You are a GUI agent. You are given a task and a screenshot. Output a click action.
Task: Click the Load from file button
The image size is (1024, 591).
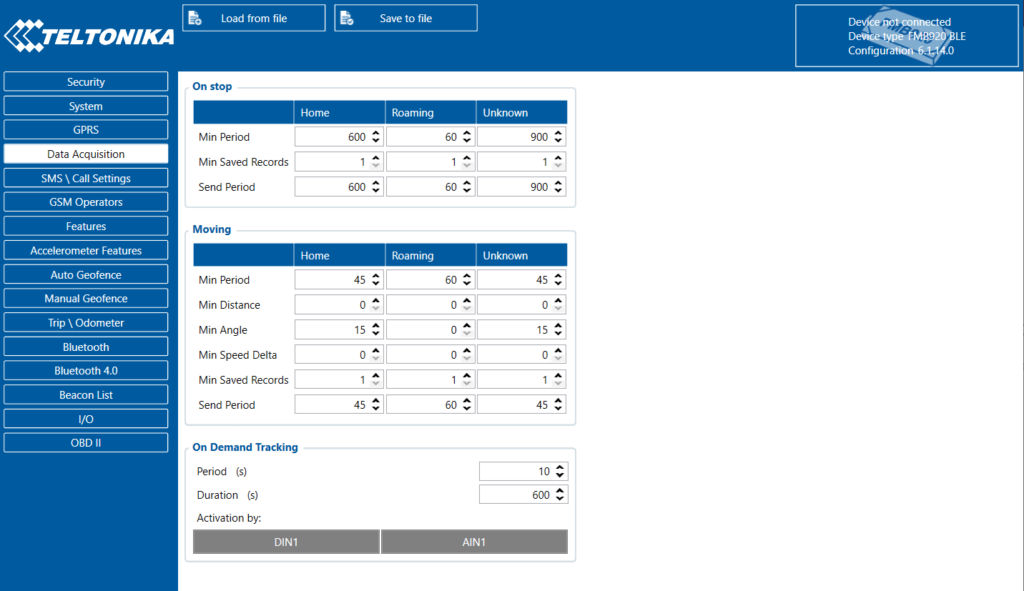pos(254,18)
